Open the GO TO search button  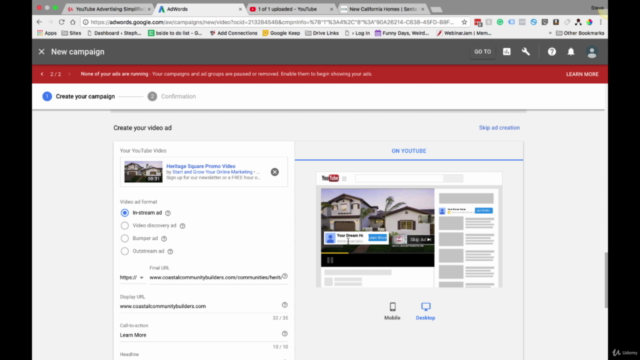point(482,52)
